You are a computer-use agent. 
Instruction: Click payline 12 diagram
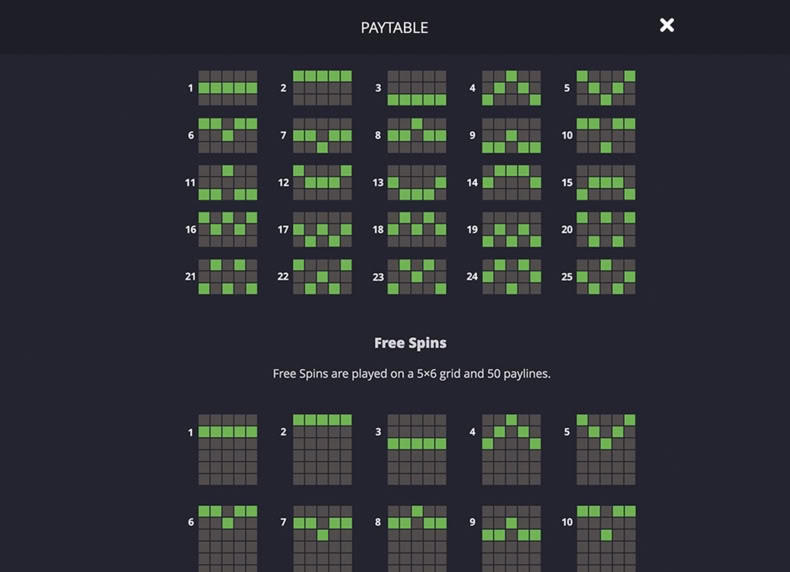coord(322,182)
